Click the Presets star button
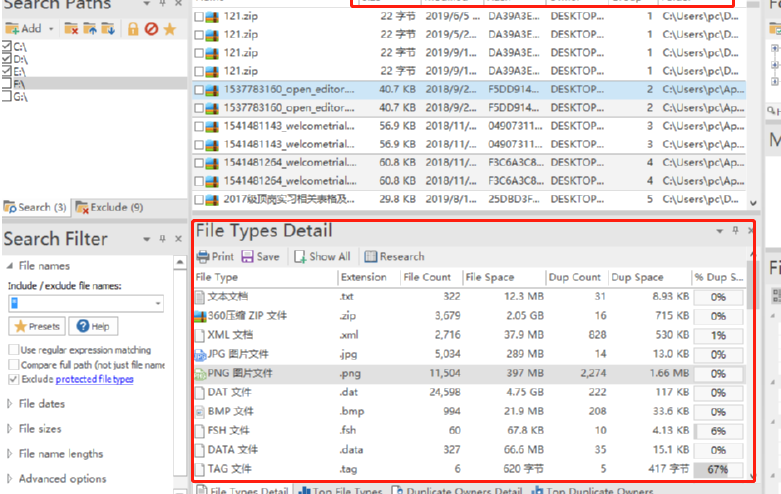781x494 pixels. [37, 327]
